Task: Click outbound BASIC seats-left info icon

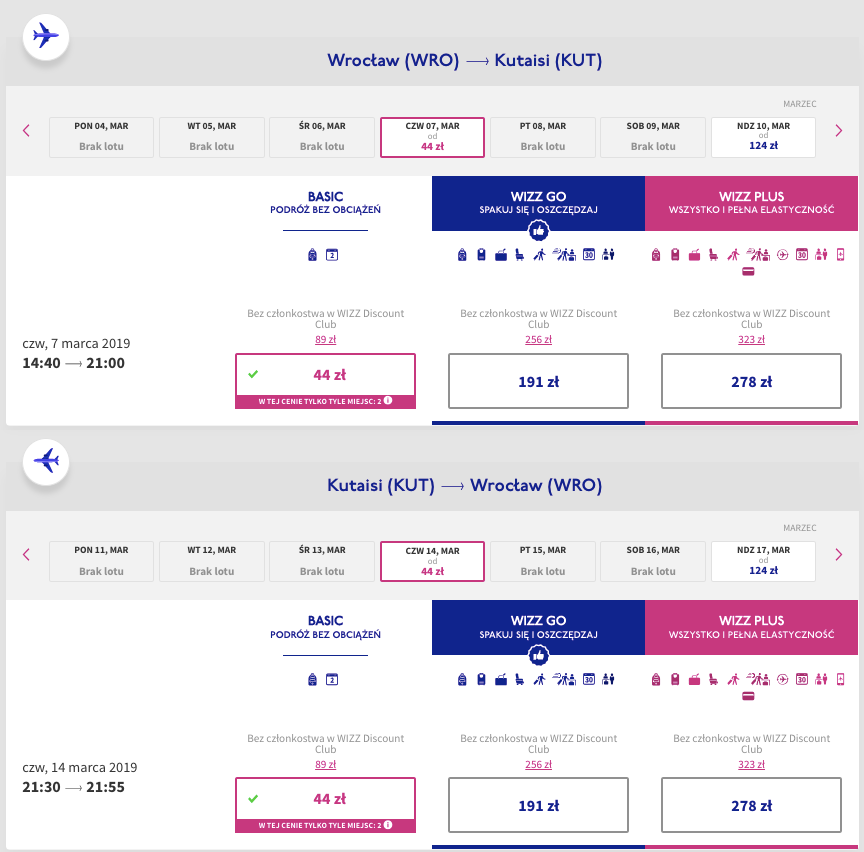Action: coord(388,401)
